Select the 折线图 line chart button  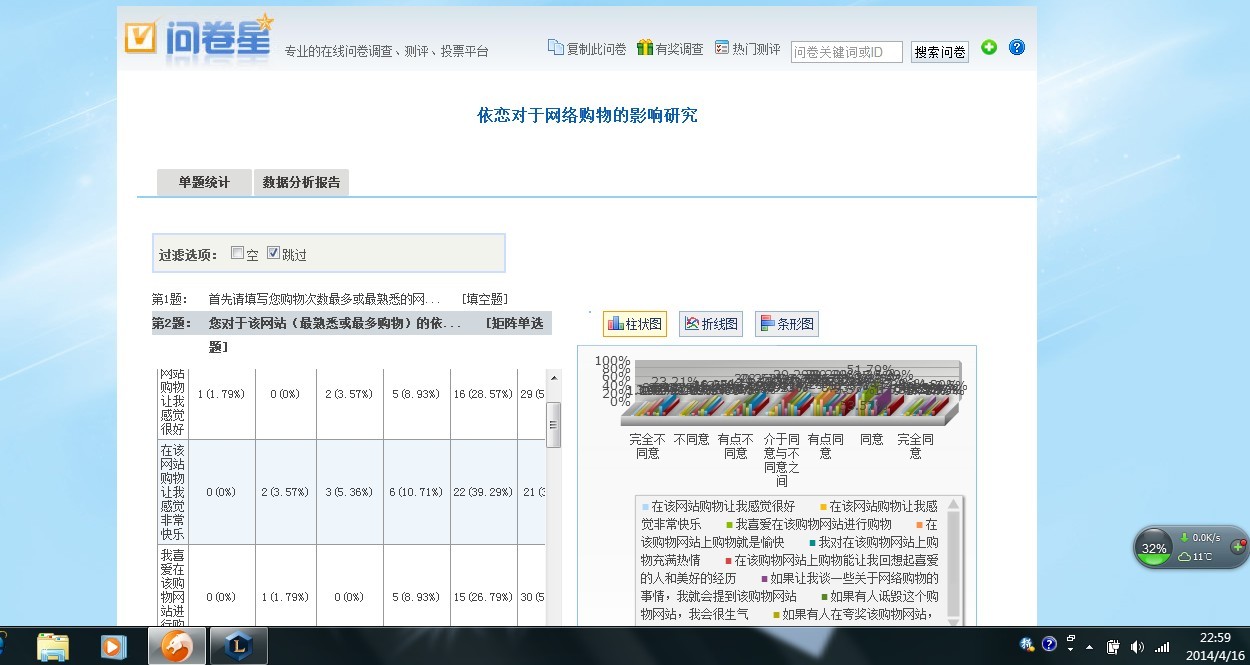711,324
